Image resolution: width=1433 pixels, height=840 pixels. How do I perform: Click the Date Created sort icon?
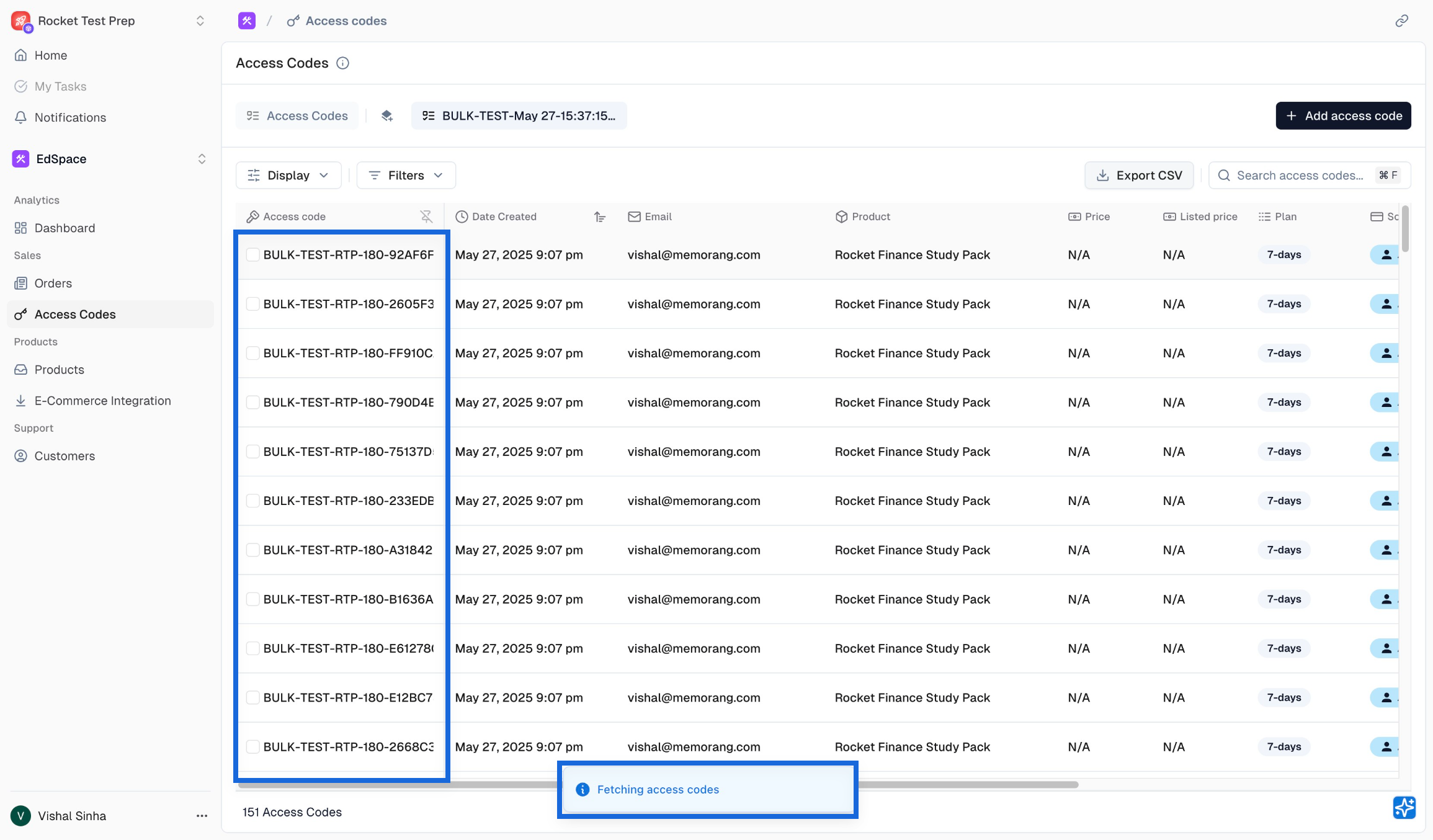[599, 217]
